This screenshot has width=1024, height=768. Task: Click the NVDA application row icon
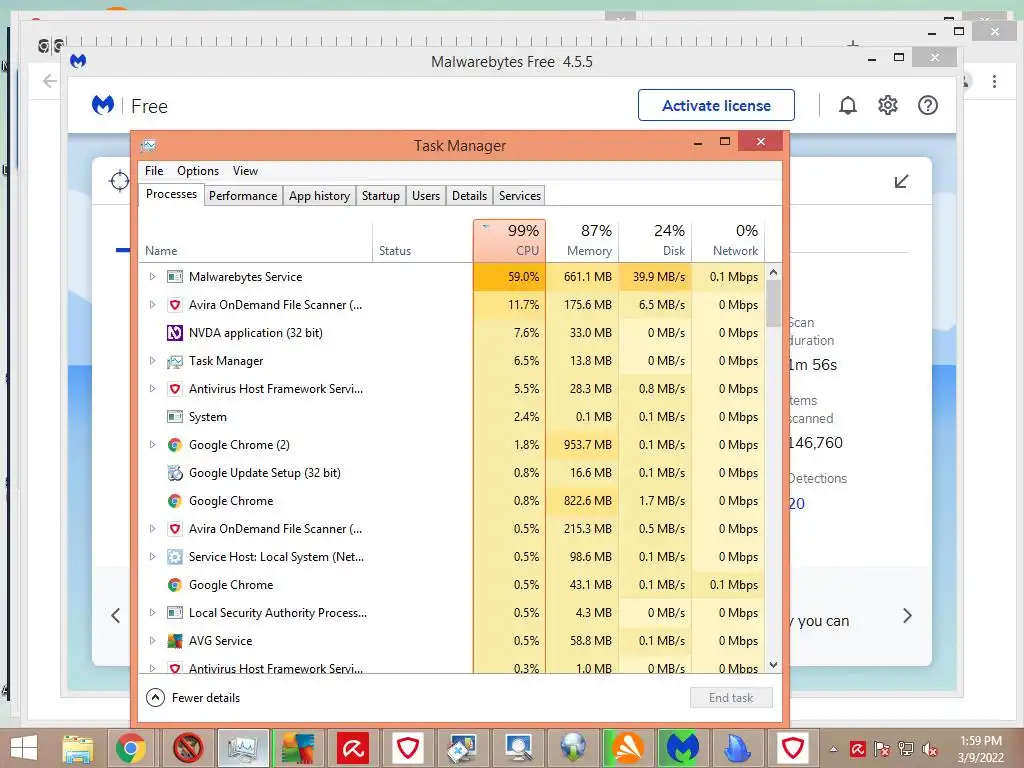pyautogui.click(x=174, y=332)
